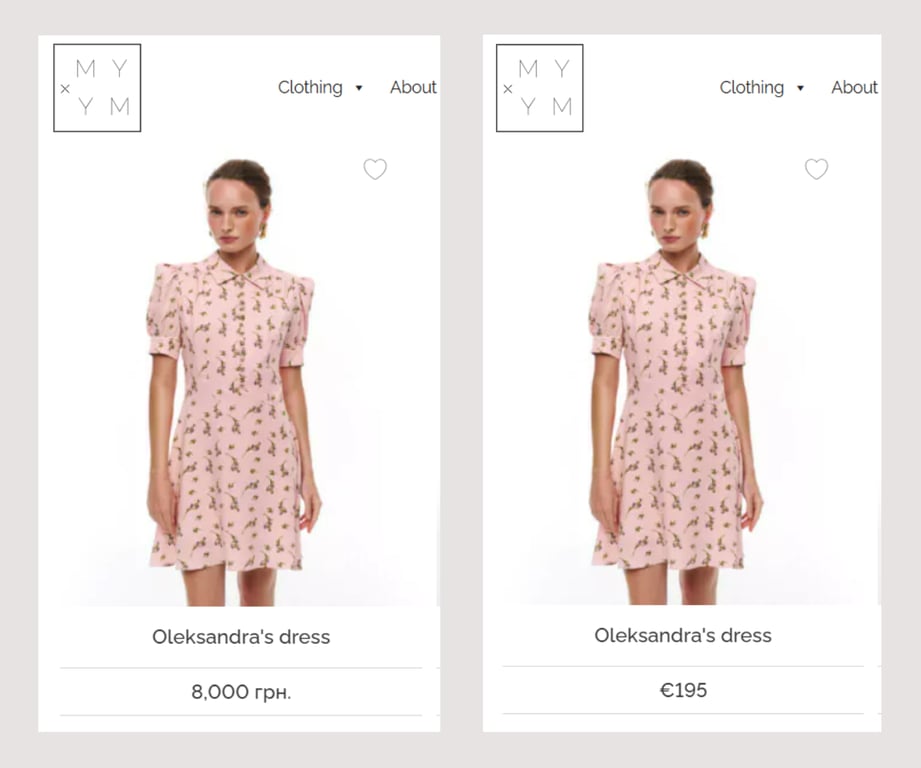
Task: Click the €195 price label
Action: pyautogui.click(x=683, y=690)
